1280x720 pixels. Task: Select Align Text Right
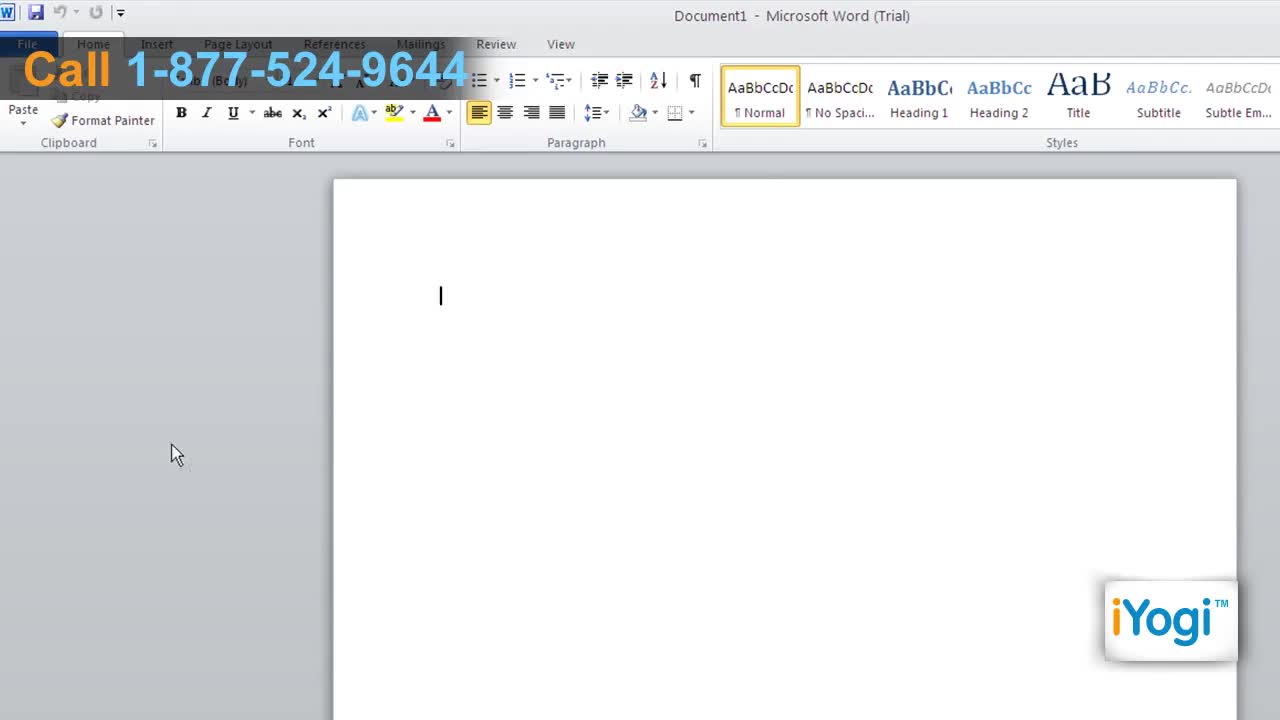[531, 113]
